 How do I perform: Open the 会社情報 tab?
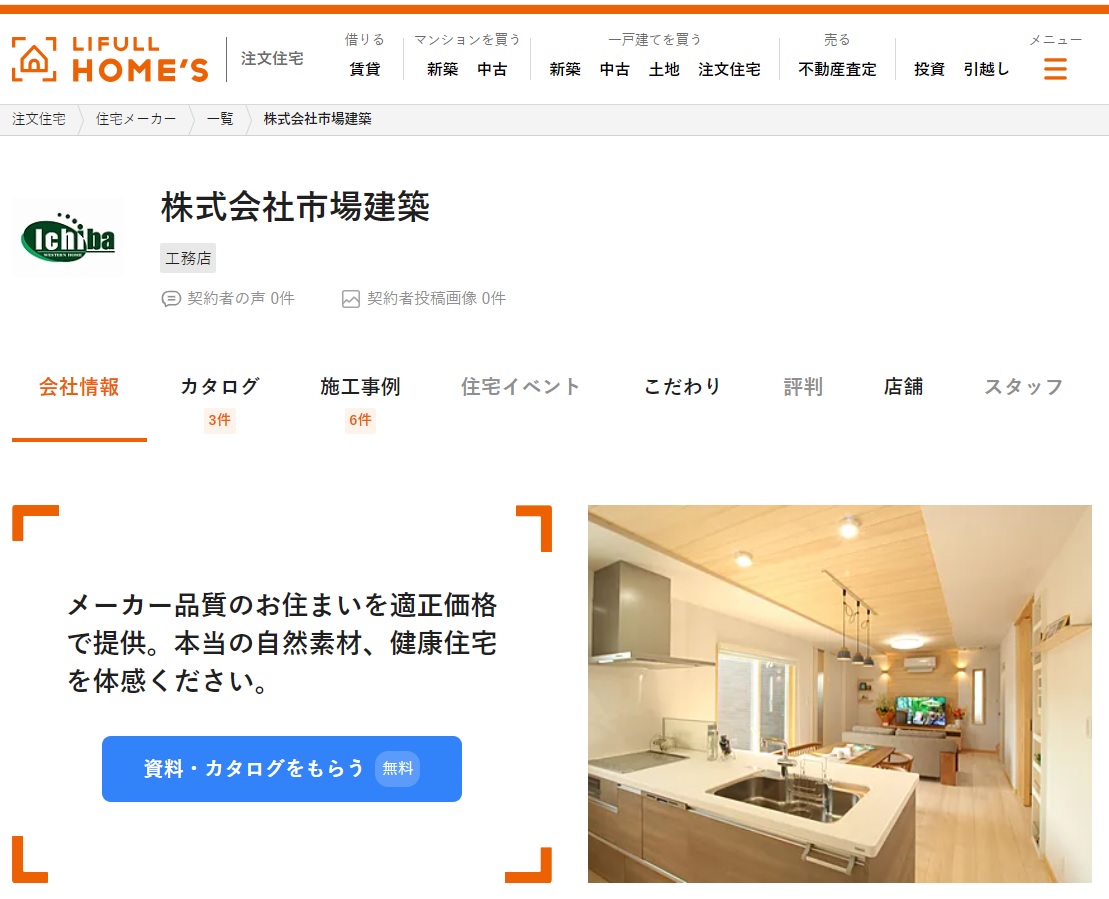pos(79,387)
